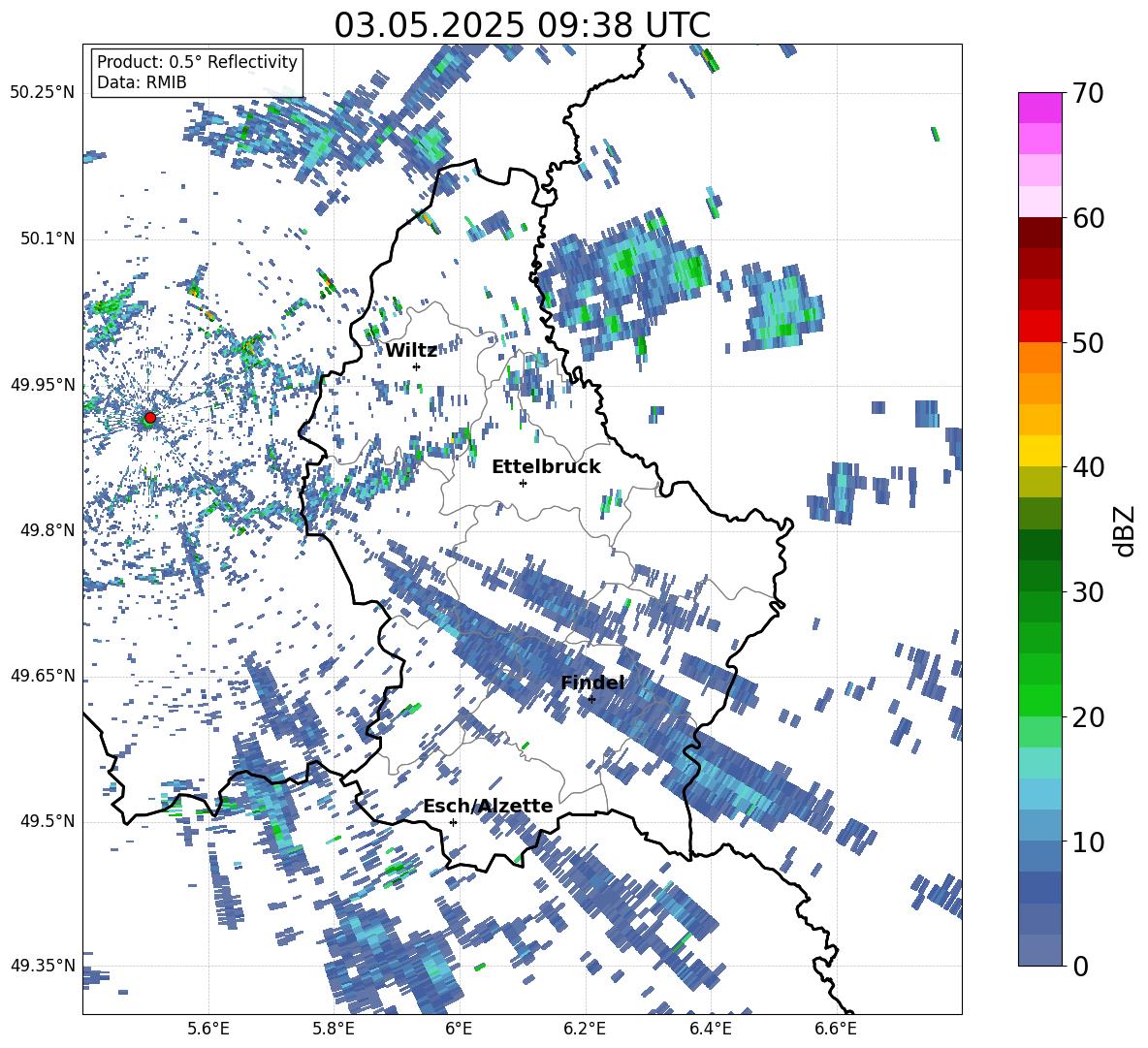
Task: Click the 5.6°E longitude label
Action: 208,1029
